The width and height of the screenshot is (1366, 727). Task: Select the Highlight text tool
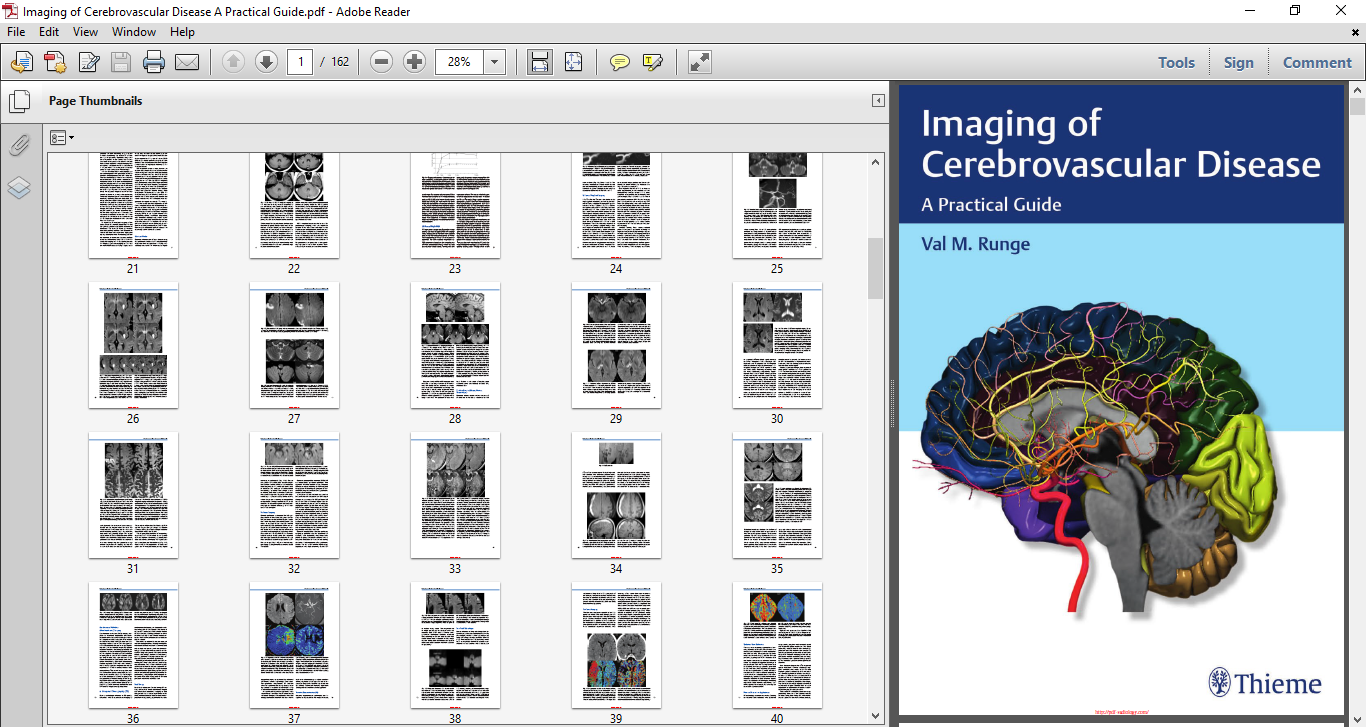[653, 62]
